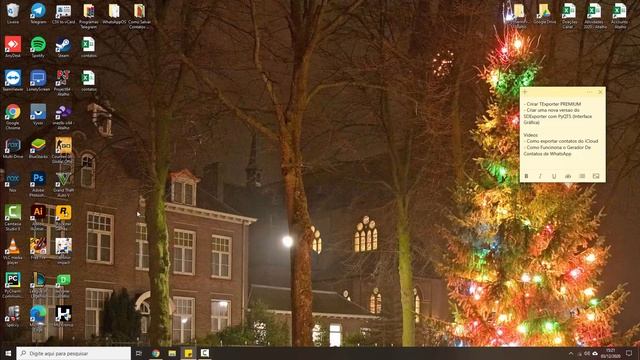Add a new sticky note with the plus button
This screenshot has height=360, width=640.
525,92
